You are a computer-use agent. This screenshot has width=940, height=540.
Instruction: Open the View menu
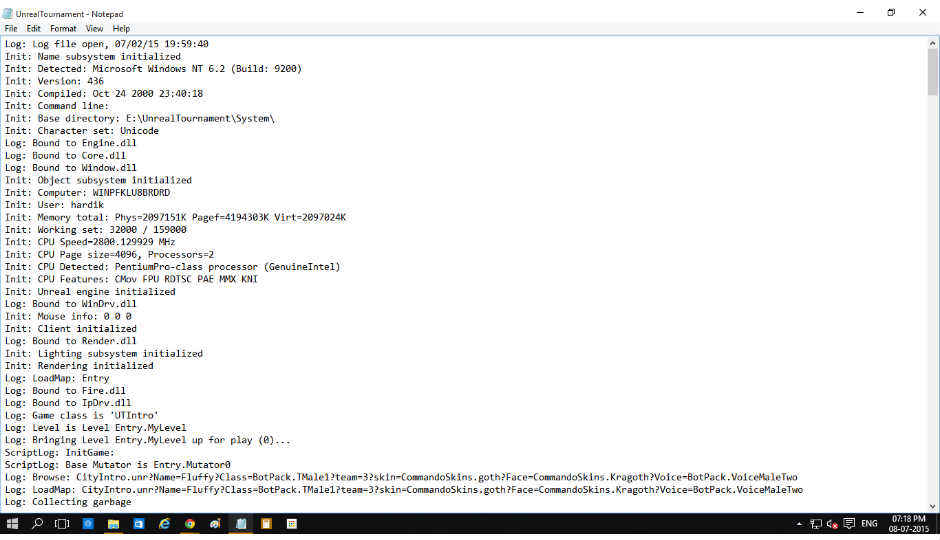coord(94,28)
